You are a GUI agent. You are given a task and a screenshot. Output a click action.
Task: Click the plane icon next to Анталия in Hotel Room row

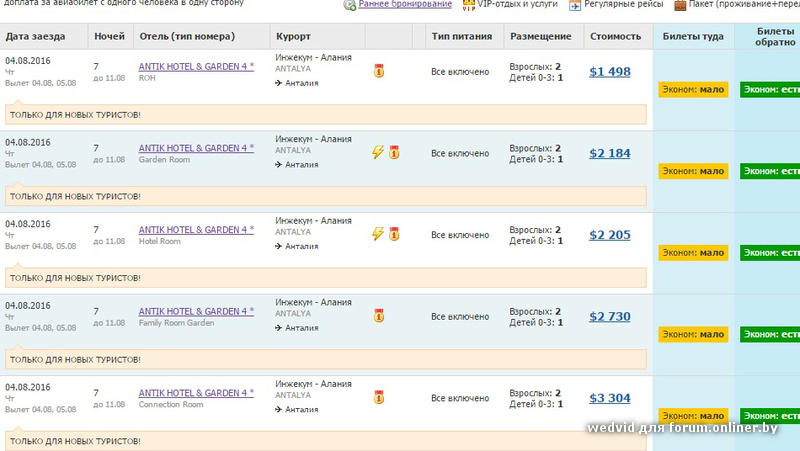click(x=279, y=246)
